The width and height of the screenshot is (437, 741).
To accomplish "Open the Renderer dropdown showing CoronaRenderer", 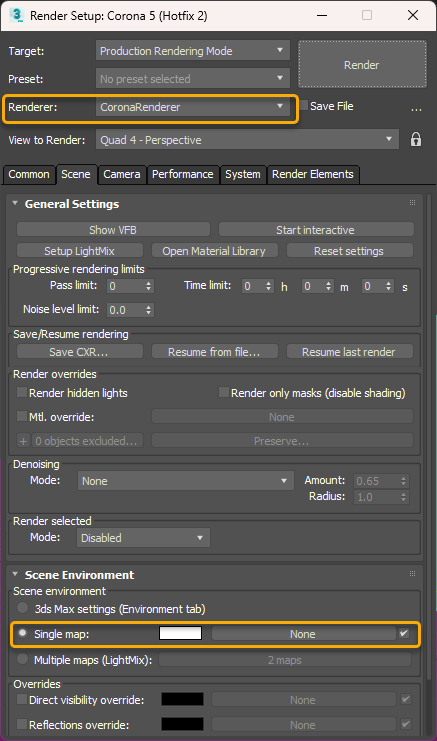I will 193,107.
